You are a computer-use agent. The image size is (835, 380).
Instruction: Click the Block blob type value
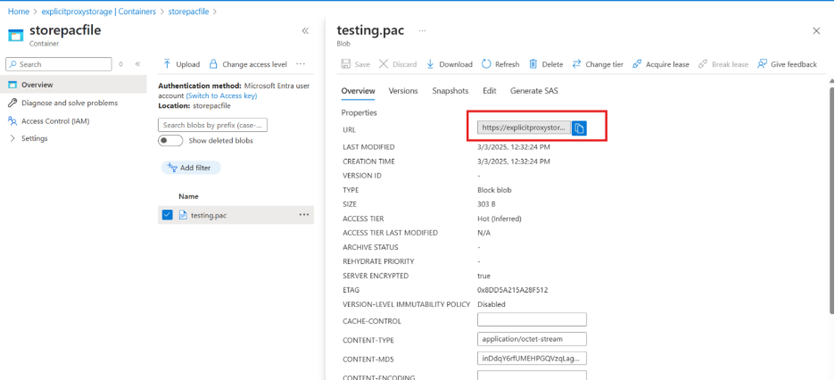coord(494,190)
